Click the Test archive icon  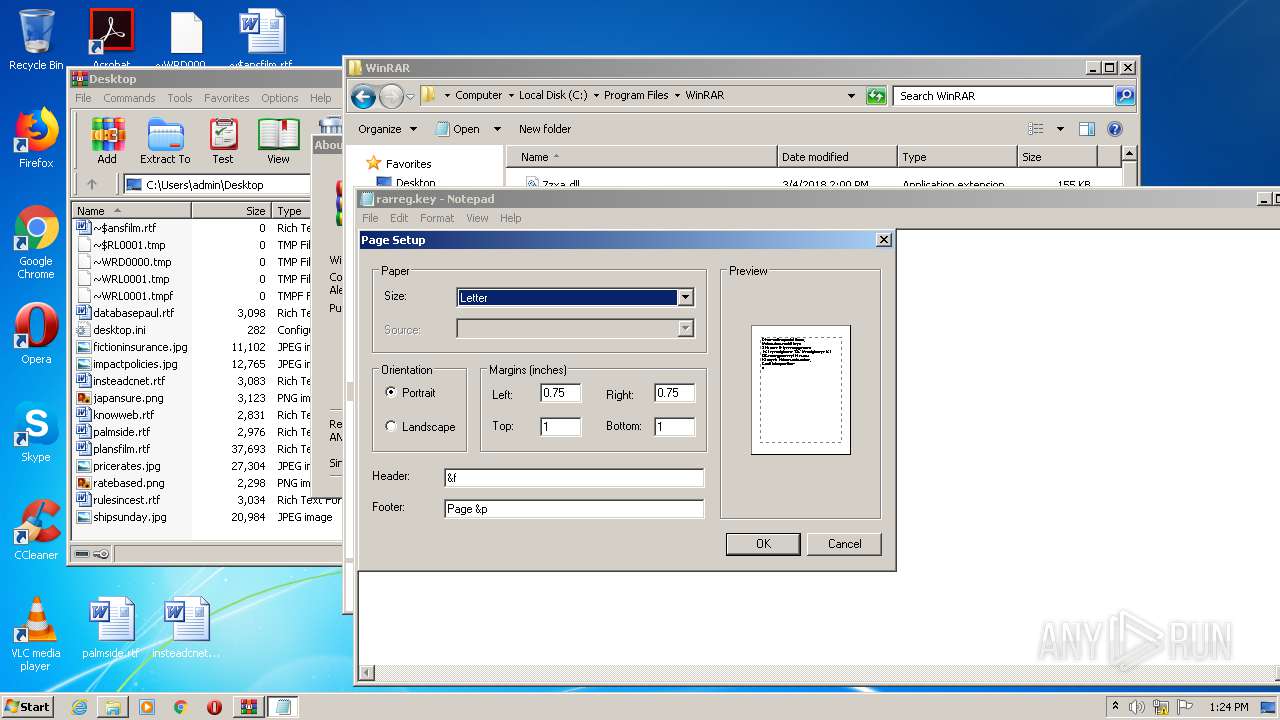pyautogui.click(x=223, y=140)
